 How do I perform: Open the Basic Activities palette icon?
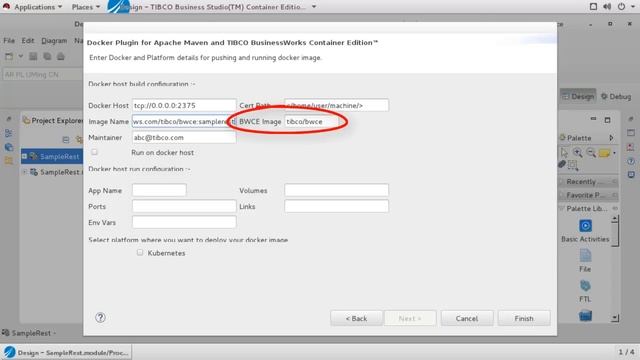coord(585,226)
